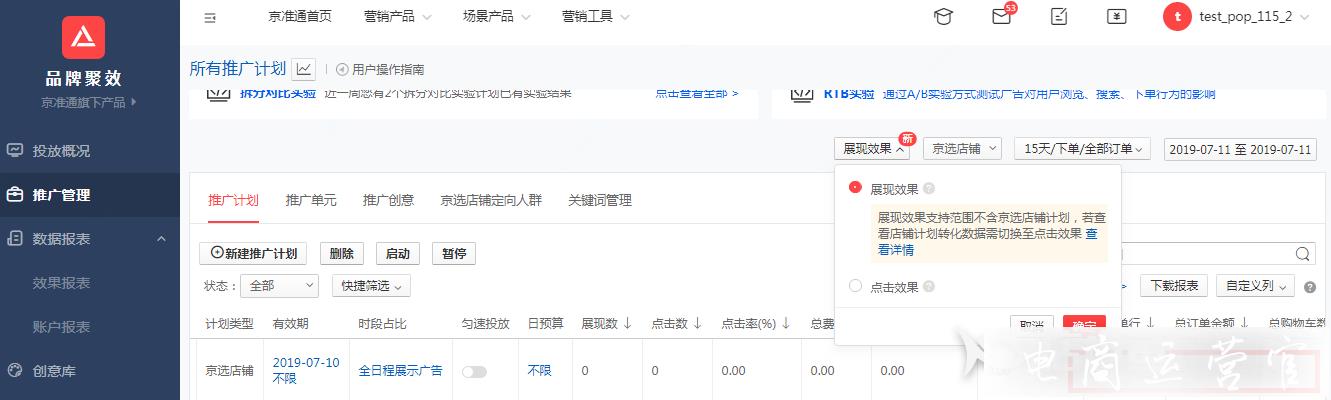
Task: Open the chart icon beside 所有推广计划
Action: (304, 69)
